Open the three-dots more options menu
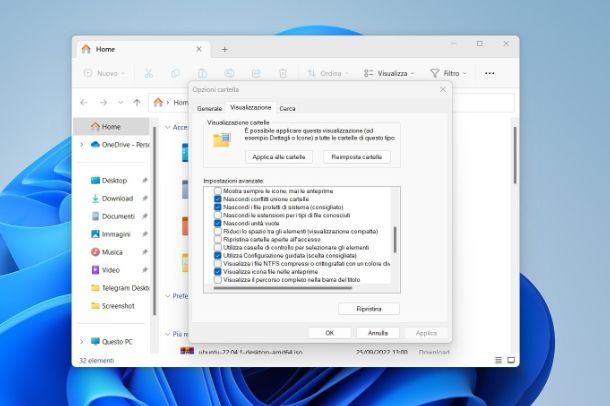This screenshot has width=610, height=406. point(489,73)
